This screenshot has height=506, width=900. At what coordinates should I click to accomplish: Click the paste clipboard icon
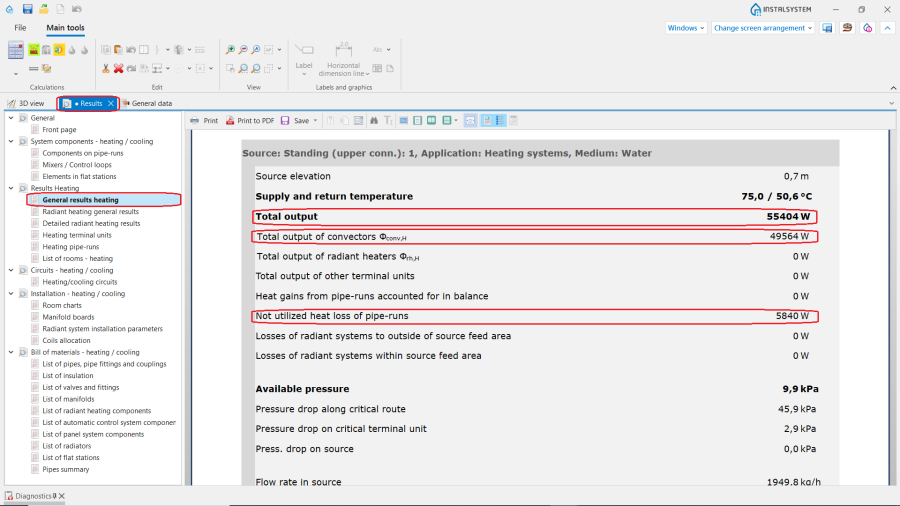[118, 50]
